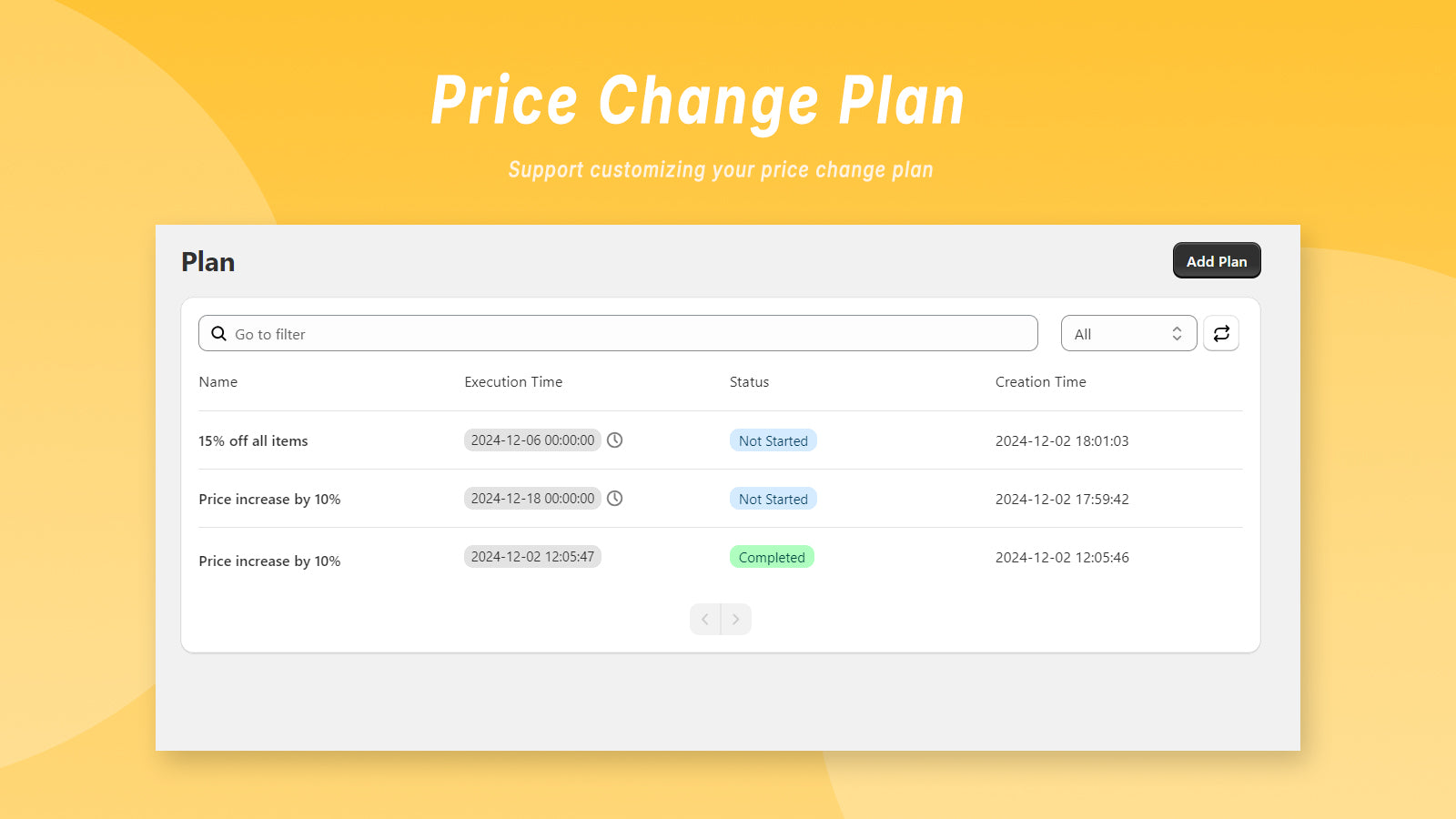The width and height of the screenshot is (1456, 819).
Task: Click clock icon next to 2024-12-18 execution time
Action: pos(615,499)
